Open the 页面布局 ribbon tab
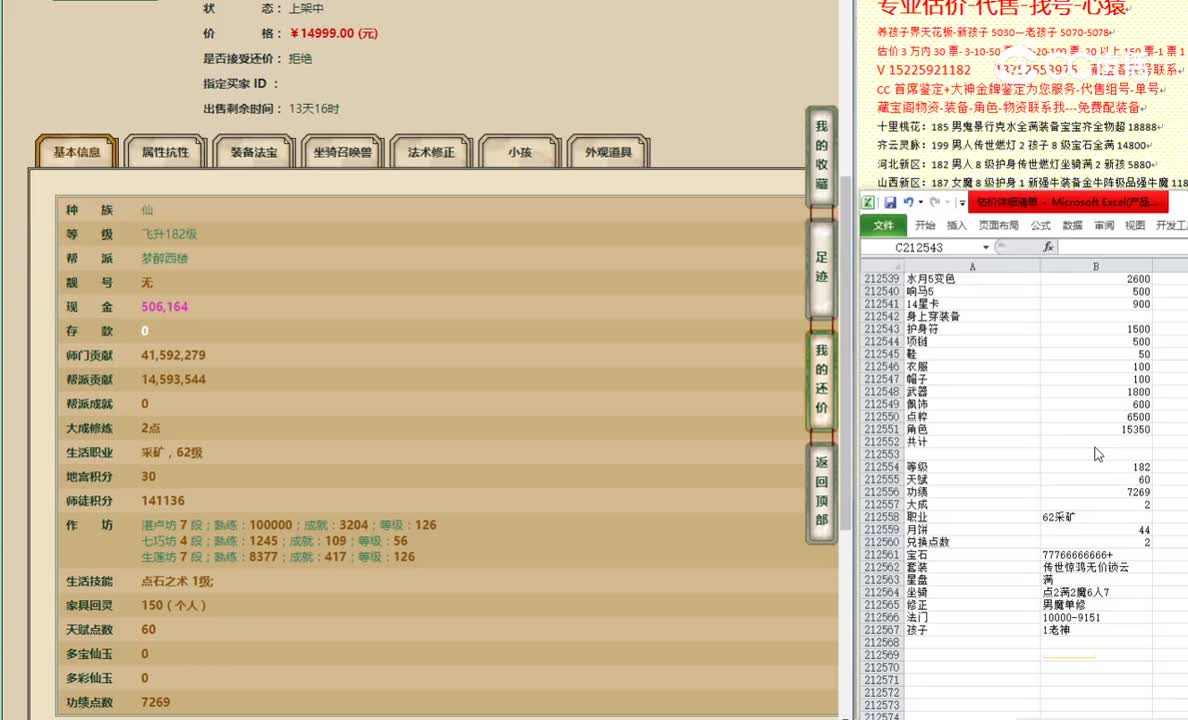1188x720 pixels. pyautogui.click(x=999, y=225)
